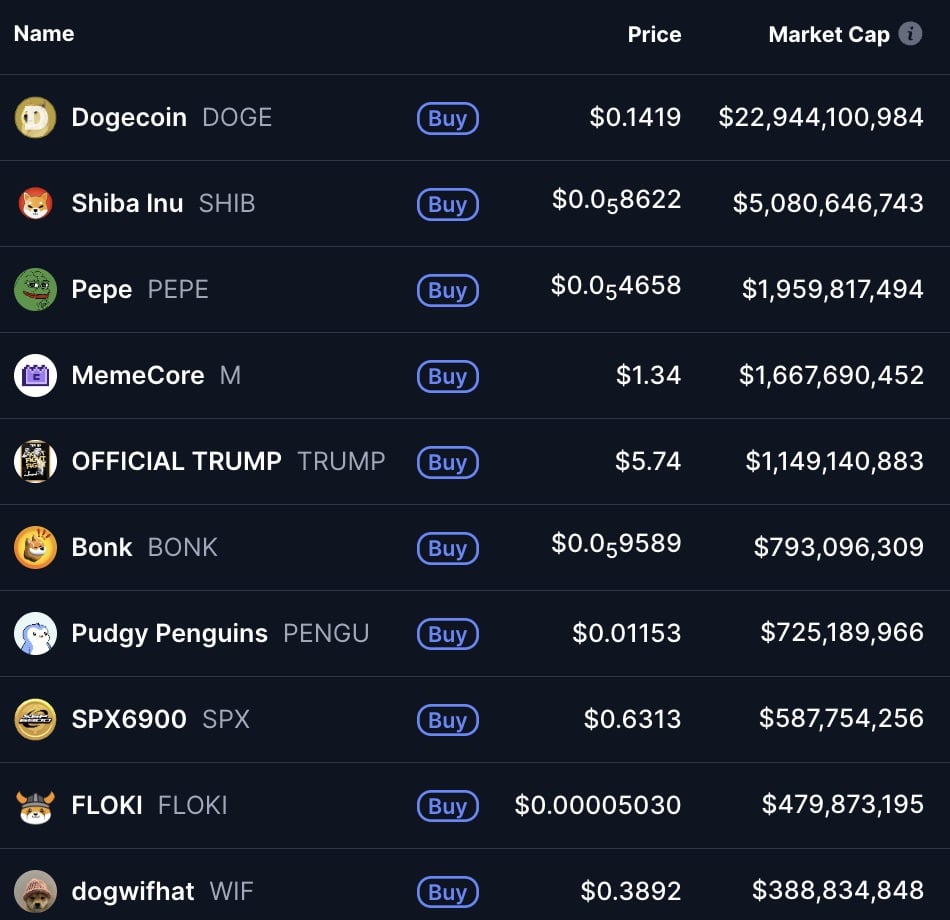Open the Shiba Inu logo icon
The width and height of the screenshot is (950, 920).
[35, 204]
